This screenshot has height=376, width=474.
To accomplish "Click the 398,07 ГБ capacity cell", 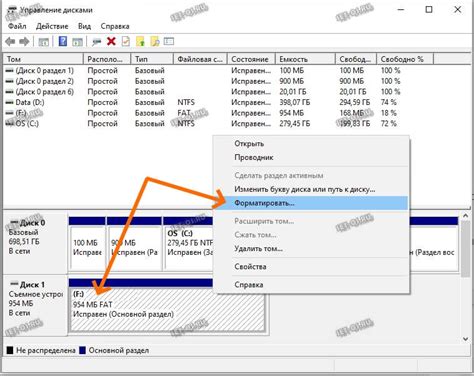I will [295, 102].
